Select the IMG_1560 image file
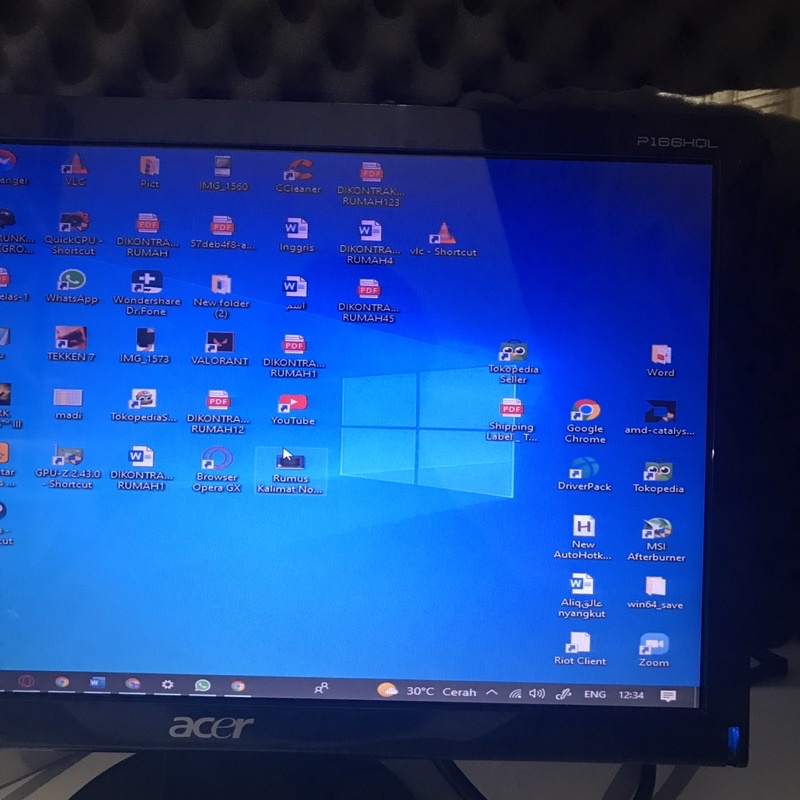Screen dimensions: 800x800 click(223, 174)
